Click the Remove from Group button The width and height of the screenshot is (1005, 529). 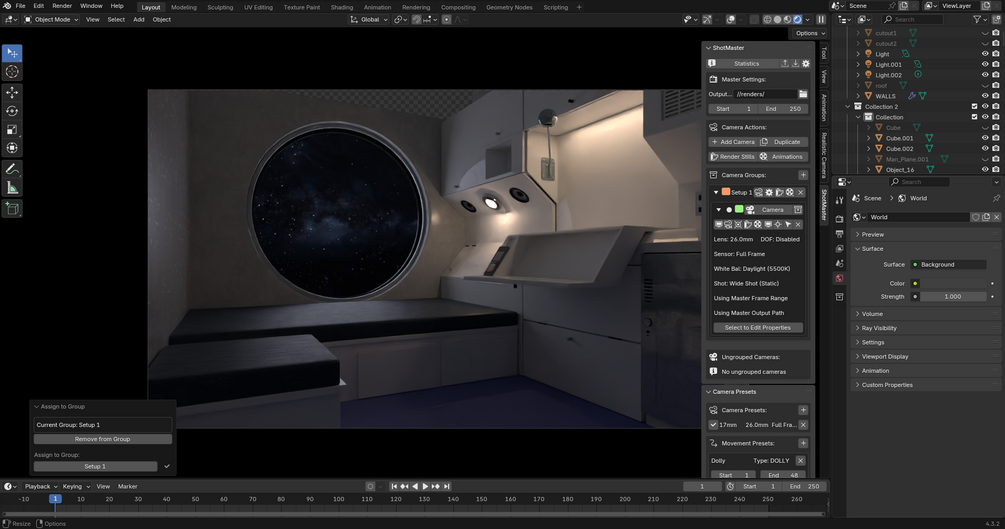[103, 439]
